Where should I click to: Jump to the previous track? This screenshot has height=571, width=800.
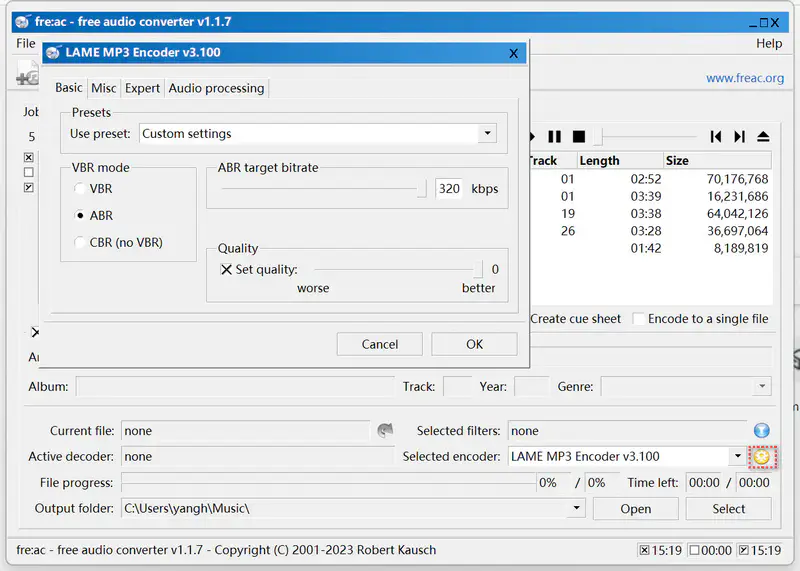coord(715,137)
